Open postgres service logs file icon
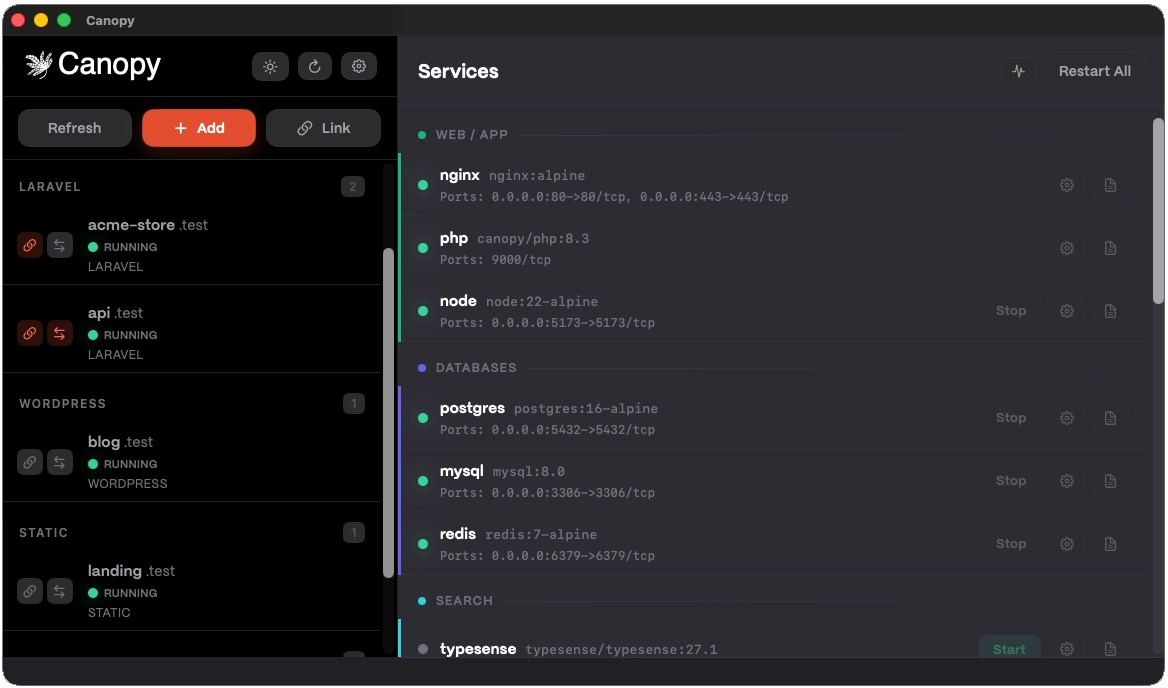1168x688 pixels. 1110,418
